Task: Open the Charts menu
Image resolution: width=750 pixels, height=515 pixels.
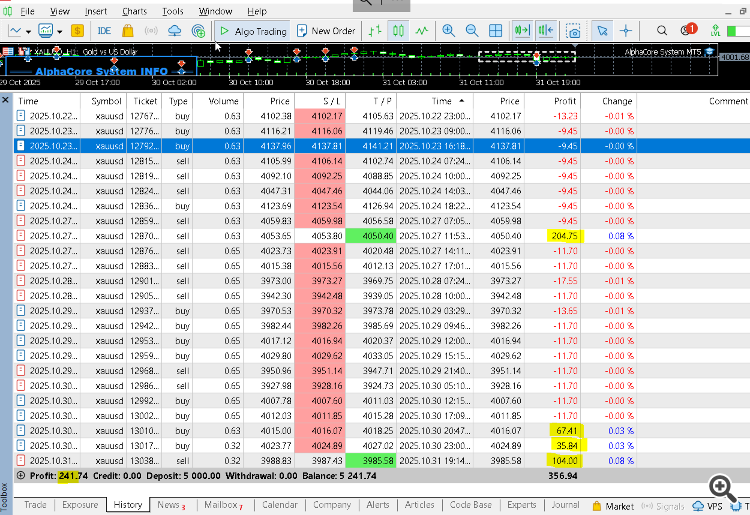Action: tap(134, 11)
